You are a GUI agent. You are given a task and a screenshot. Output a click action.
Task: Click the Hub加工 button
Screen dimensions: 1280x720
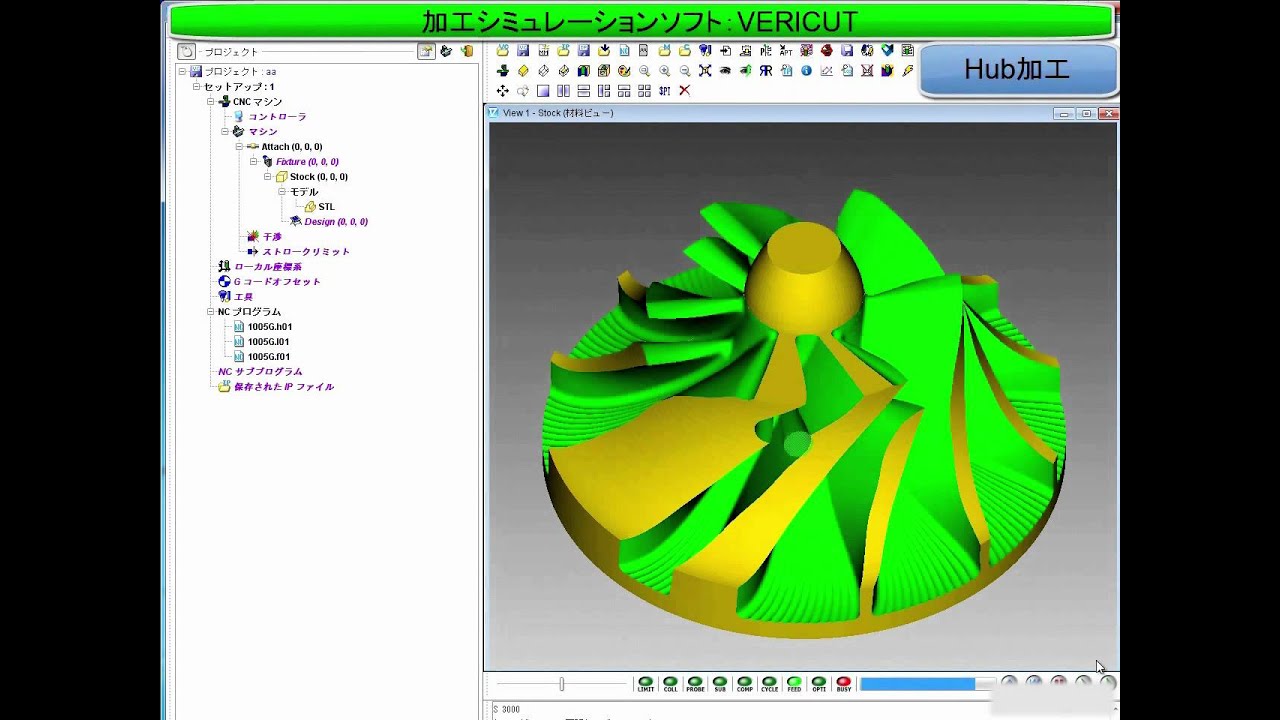[x=1017, y=69]
